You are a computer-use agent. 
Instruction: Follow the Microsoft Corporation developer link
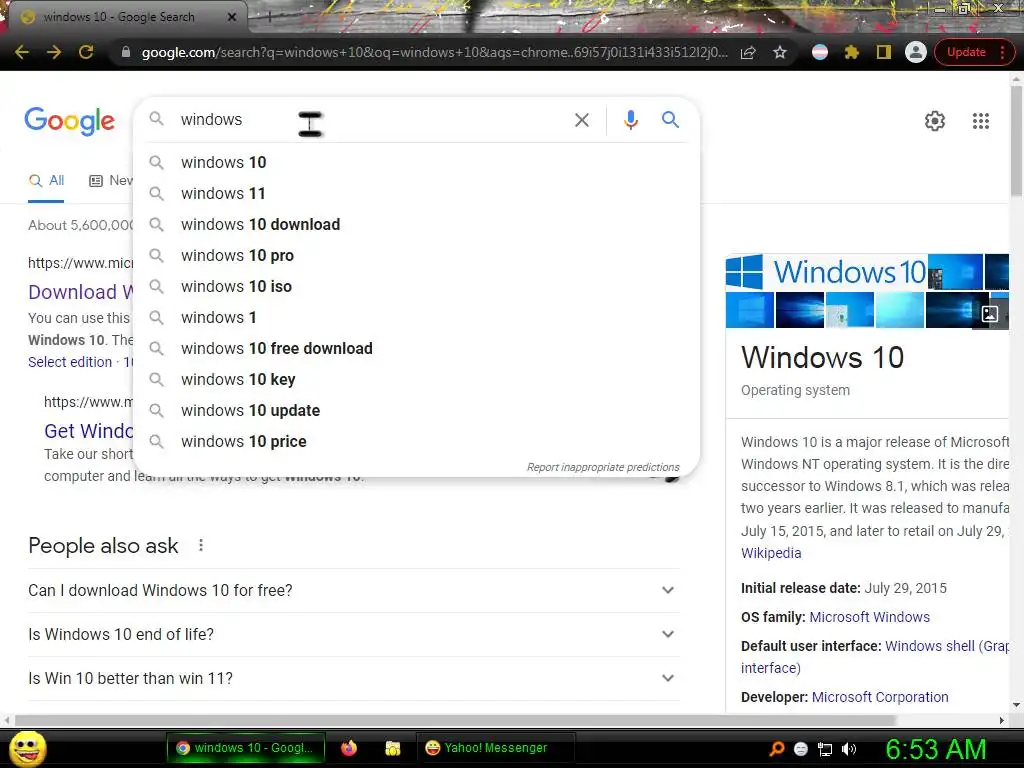click(880, 697)
